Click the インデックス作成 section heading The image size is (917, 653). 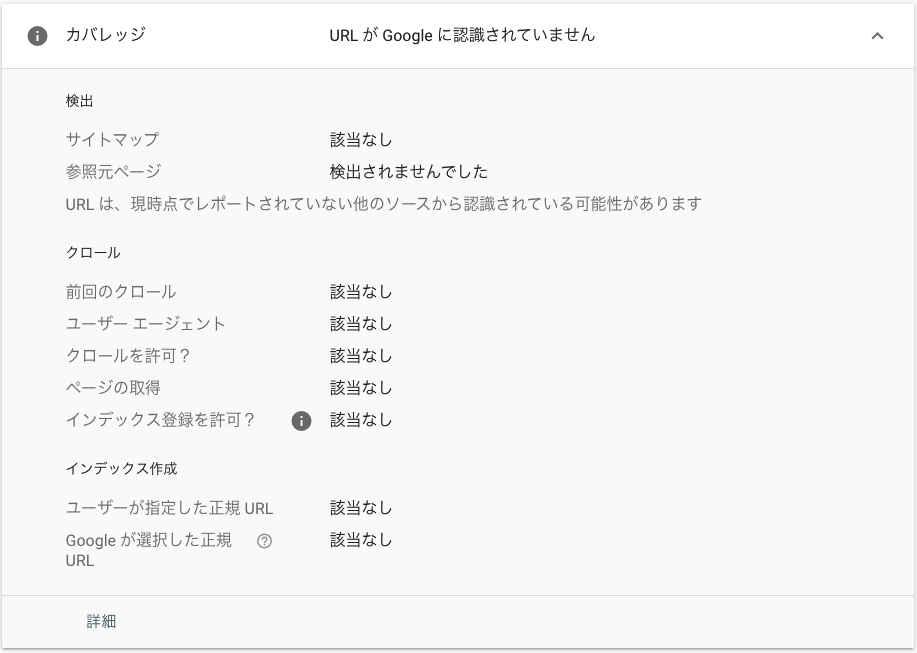click(121, 469)
